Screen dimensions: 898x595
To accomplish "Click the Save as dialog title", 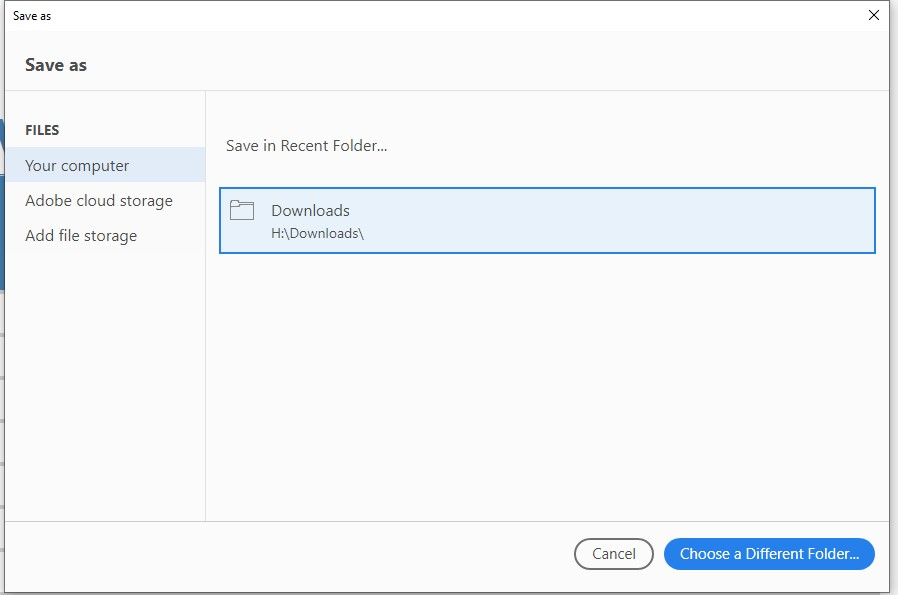I will pyautogui.click(x=55, y=64).
